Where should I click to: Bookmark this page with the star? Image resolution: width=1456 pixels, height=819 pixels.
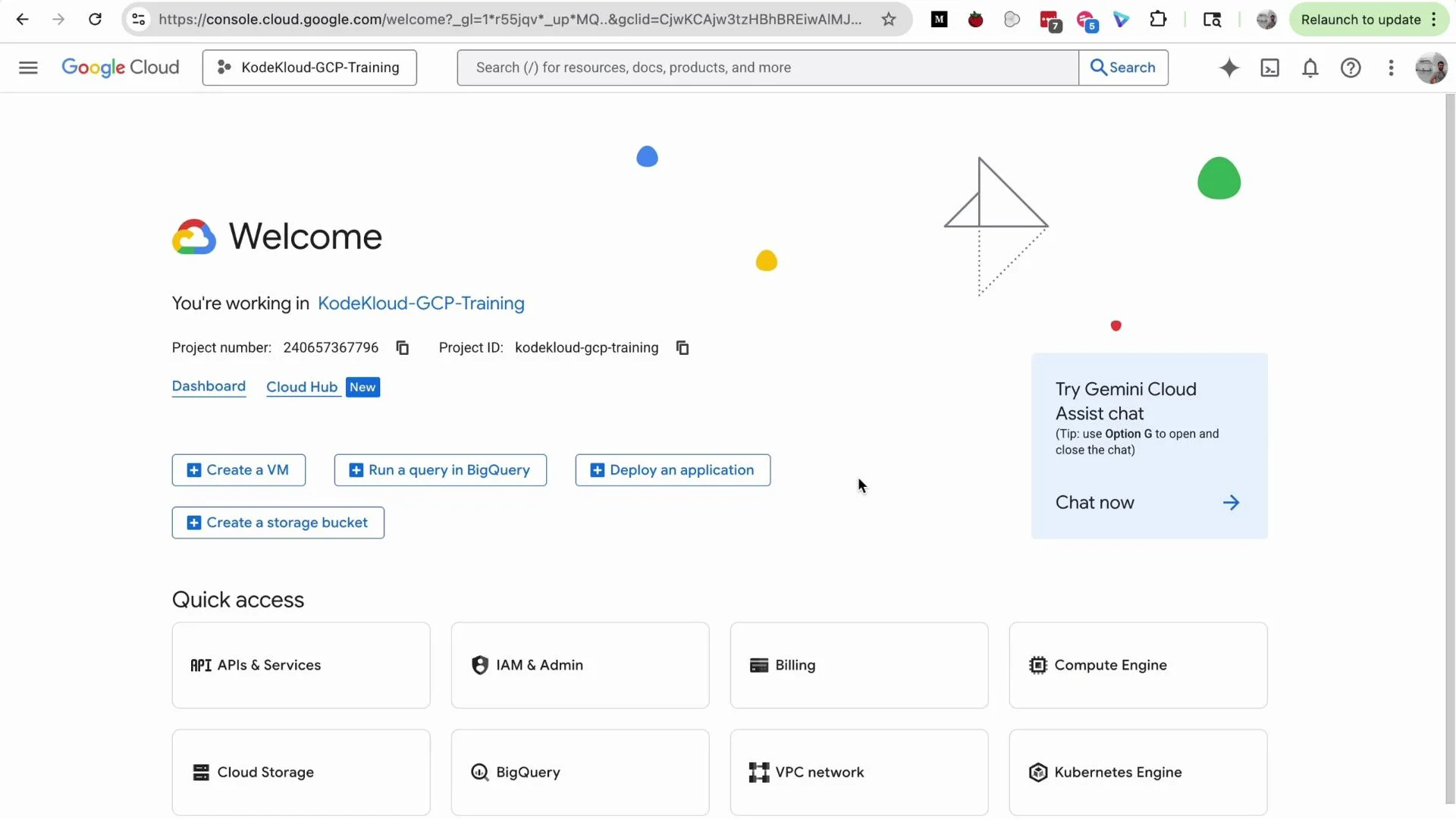click(889, 20)
